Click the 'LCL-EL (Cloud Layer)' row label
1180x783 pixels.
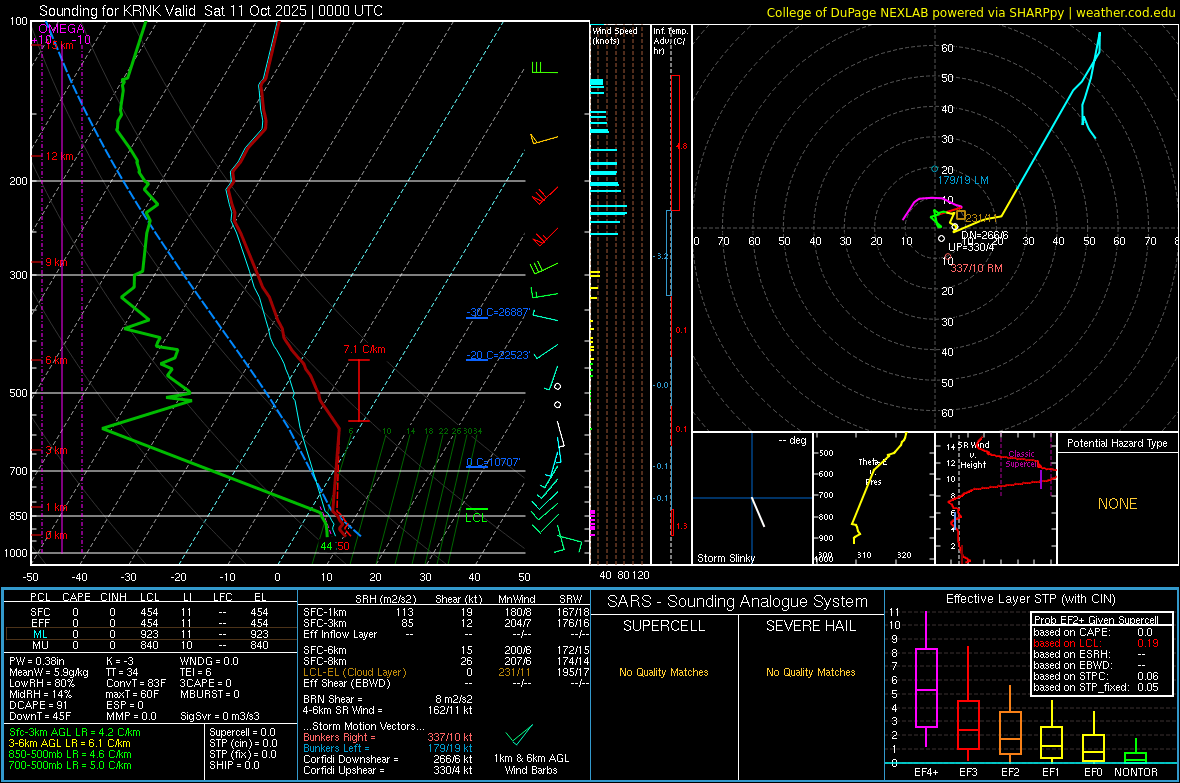click(354, 672)
